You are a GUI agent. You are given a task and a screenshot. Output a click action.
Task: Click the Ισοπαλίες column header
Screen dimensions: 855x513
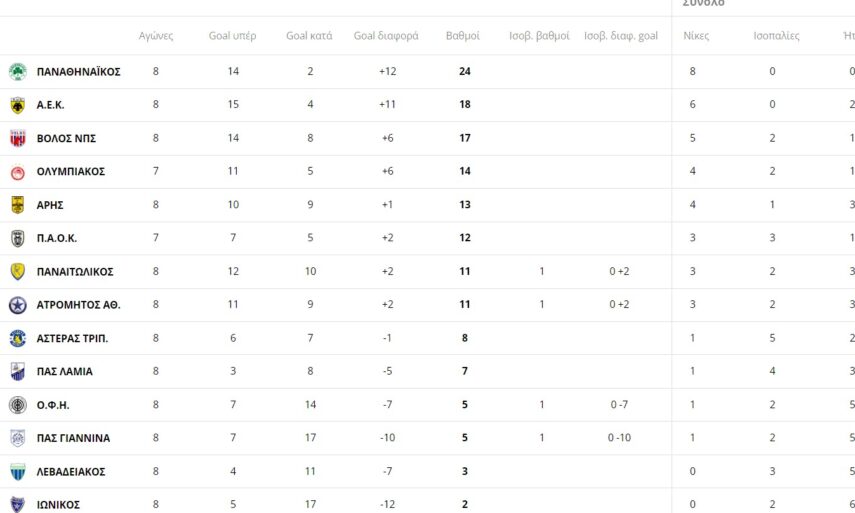[x=776, y=36]
